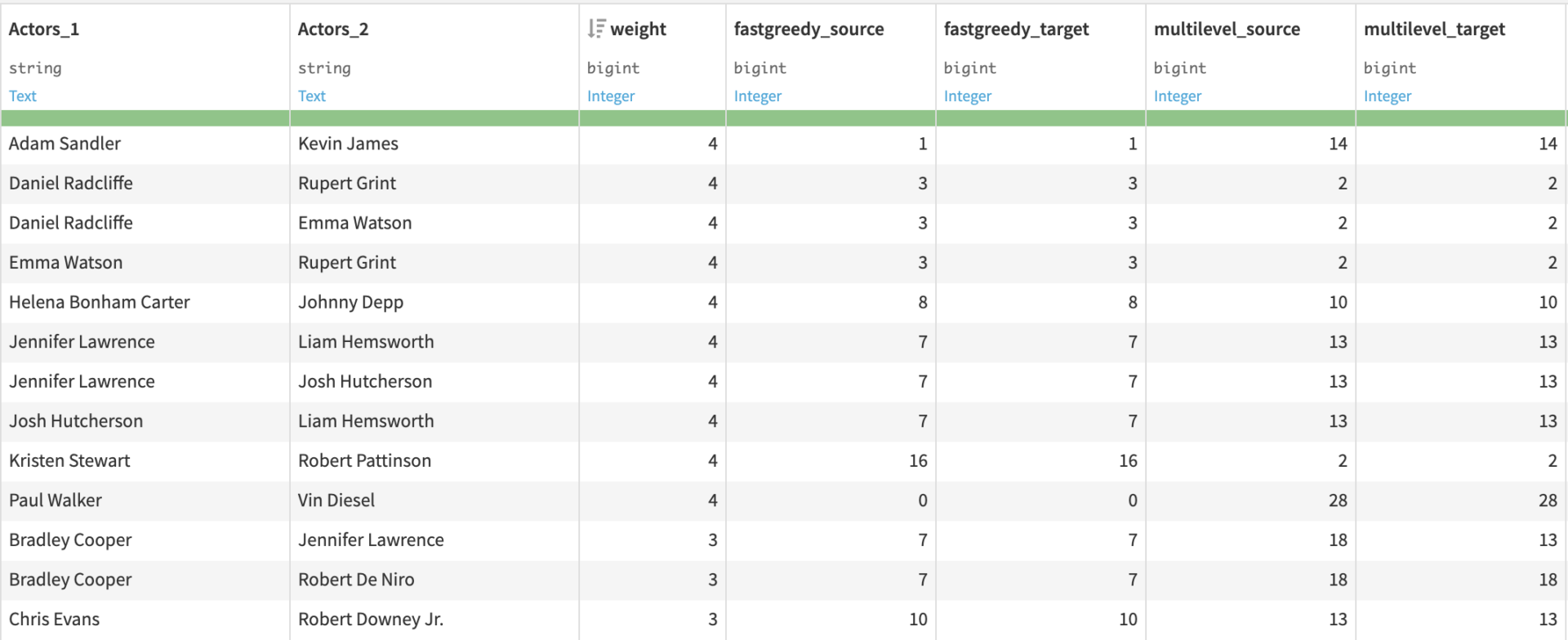
Task: Click the Text meaning link under Actors_1
Action: (x=23, y=96)
